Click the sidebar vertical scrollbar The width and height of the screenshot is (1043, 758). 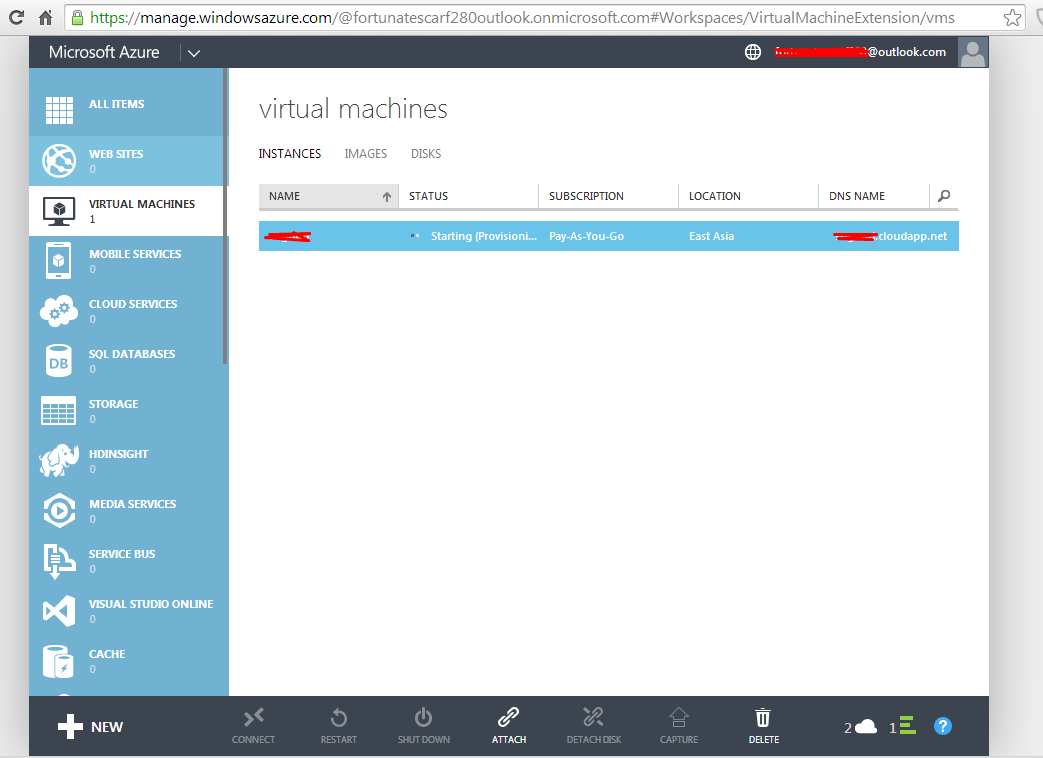click(x=225, y=216)
